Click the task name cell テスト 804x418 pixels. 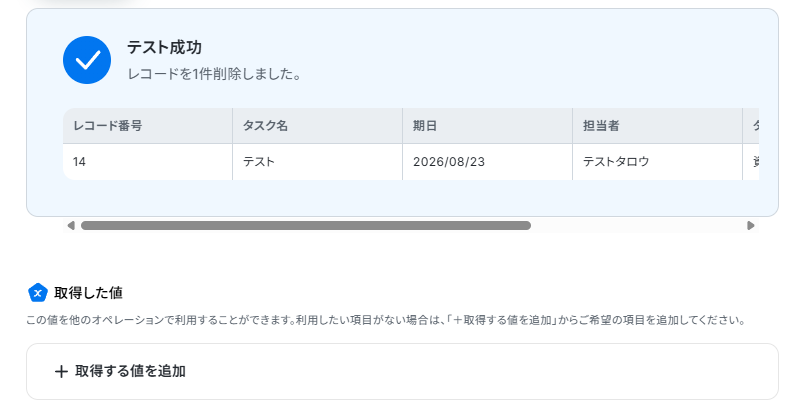click(317, 162)
